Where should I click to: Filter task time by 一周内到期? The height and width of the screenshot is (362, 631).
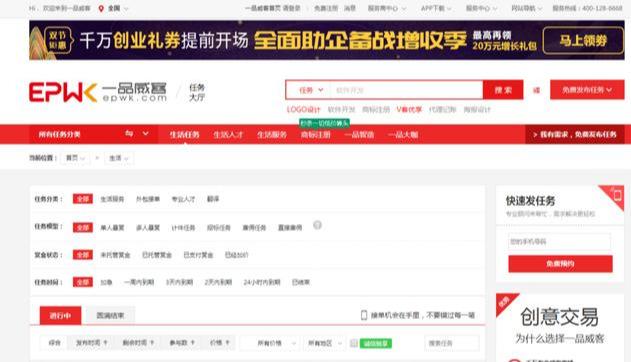(x=139, y=282)
